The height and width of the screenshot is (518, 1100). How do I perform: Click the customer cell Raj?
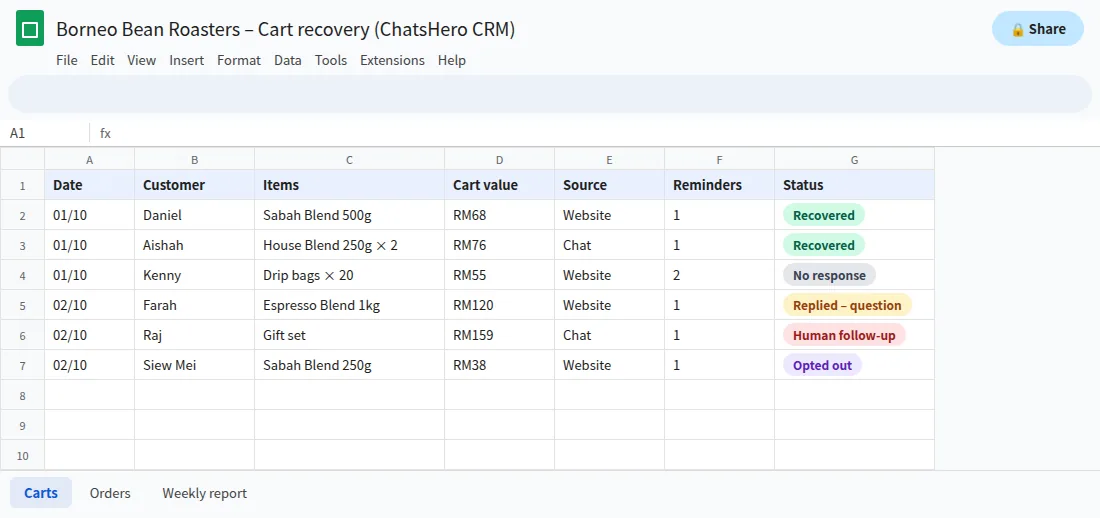pos(195,336)
